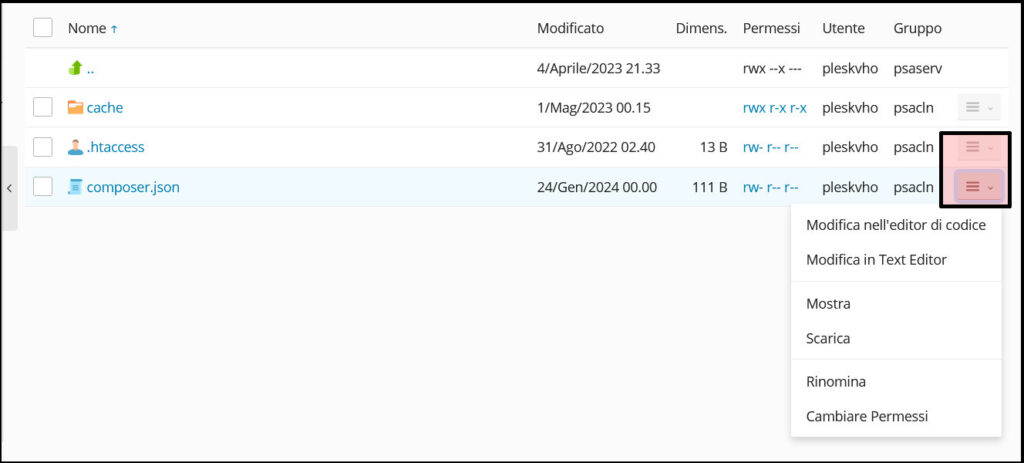This screenshot has height=463, width=1024.
Task: Click the .htaccess file icon
Action: coord(75,147)
